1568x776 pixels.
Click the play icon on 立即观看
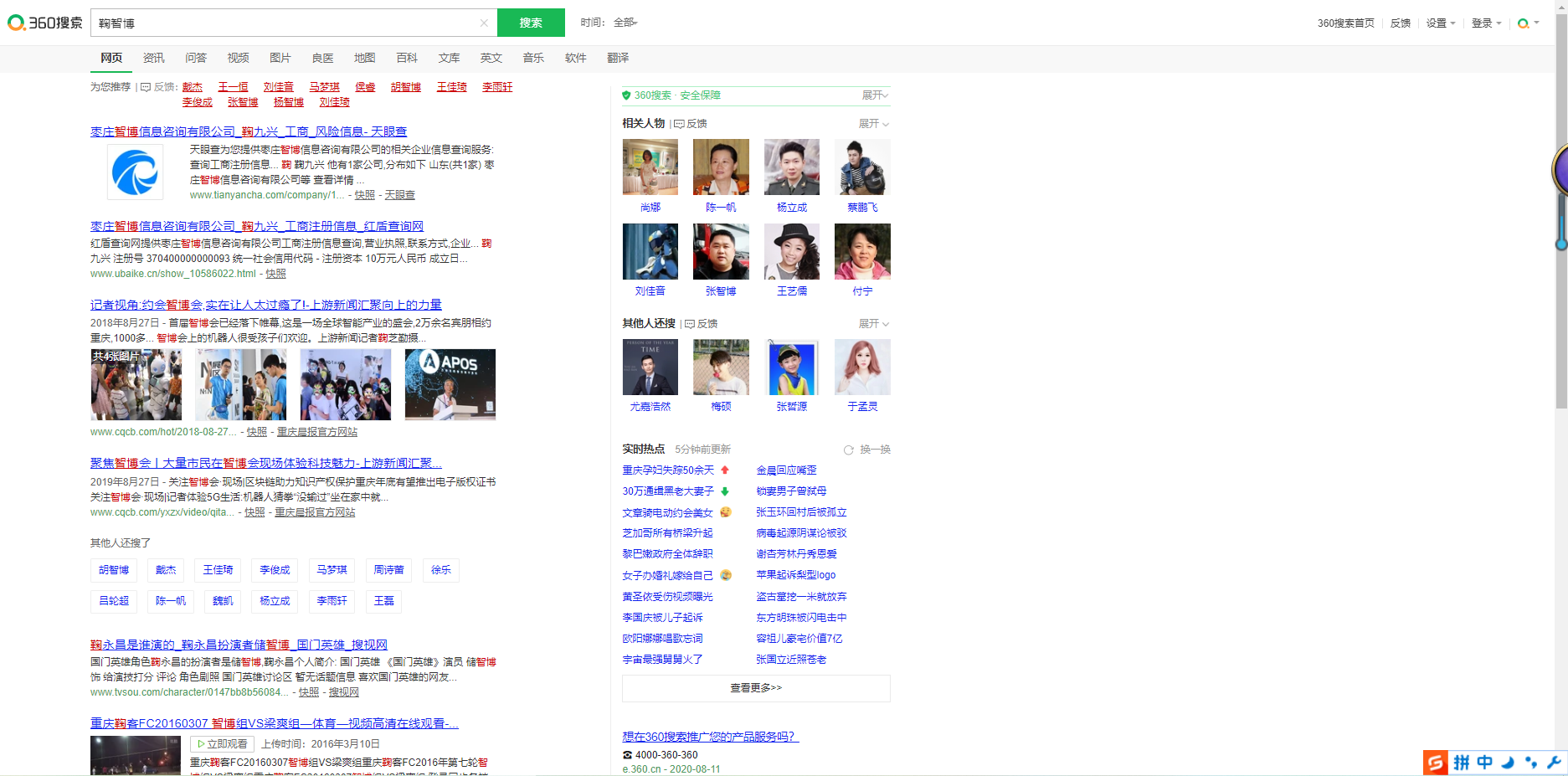click(x=201, y=744)
